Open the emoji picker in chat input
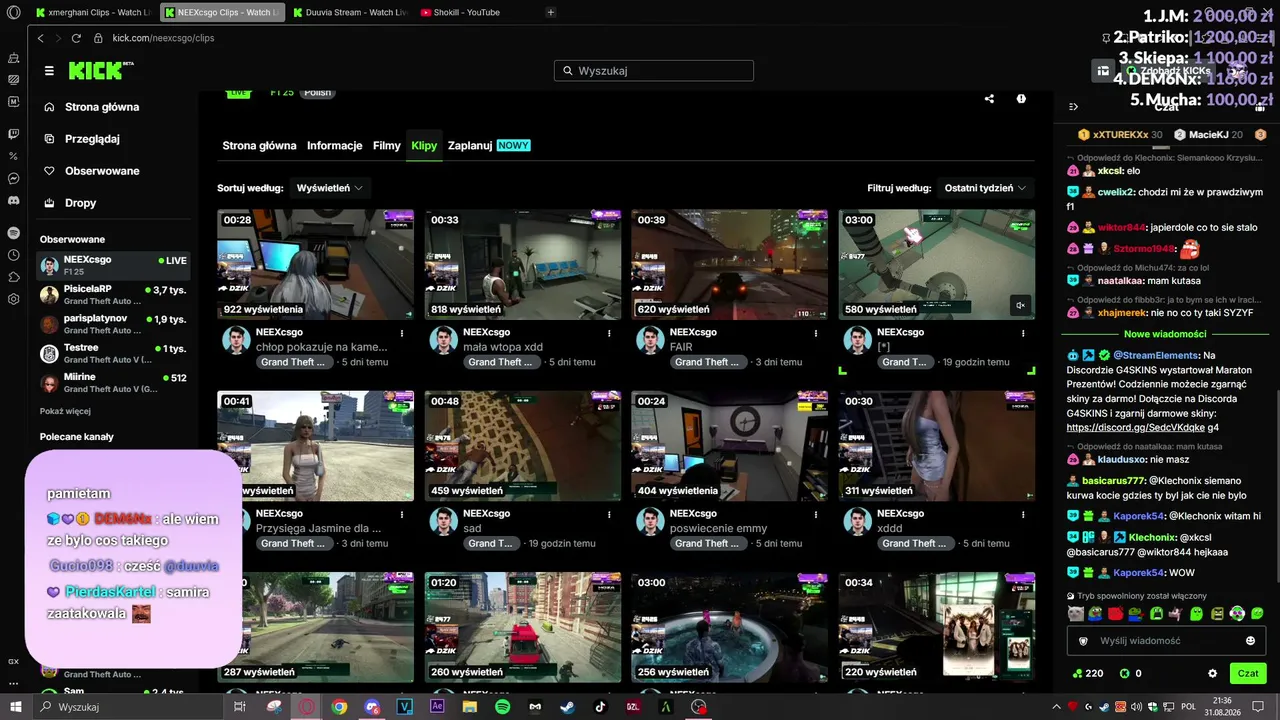Screen dimensions: 1280x720 1250,641
